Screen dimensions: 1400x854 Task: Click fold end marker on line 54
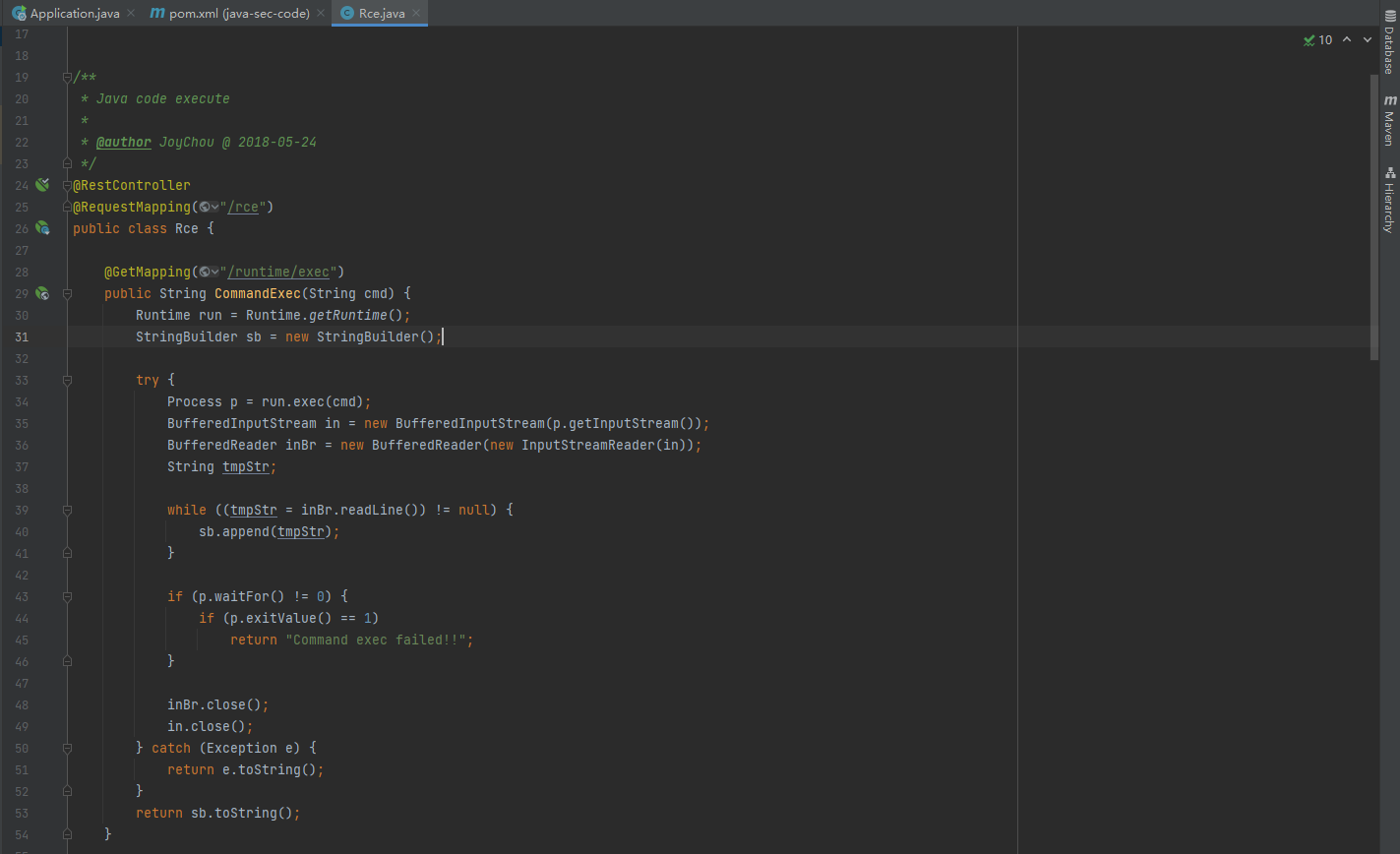(67, 834)
